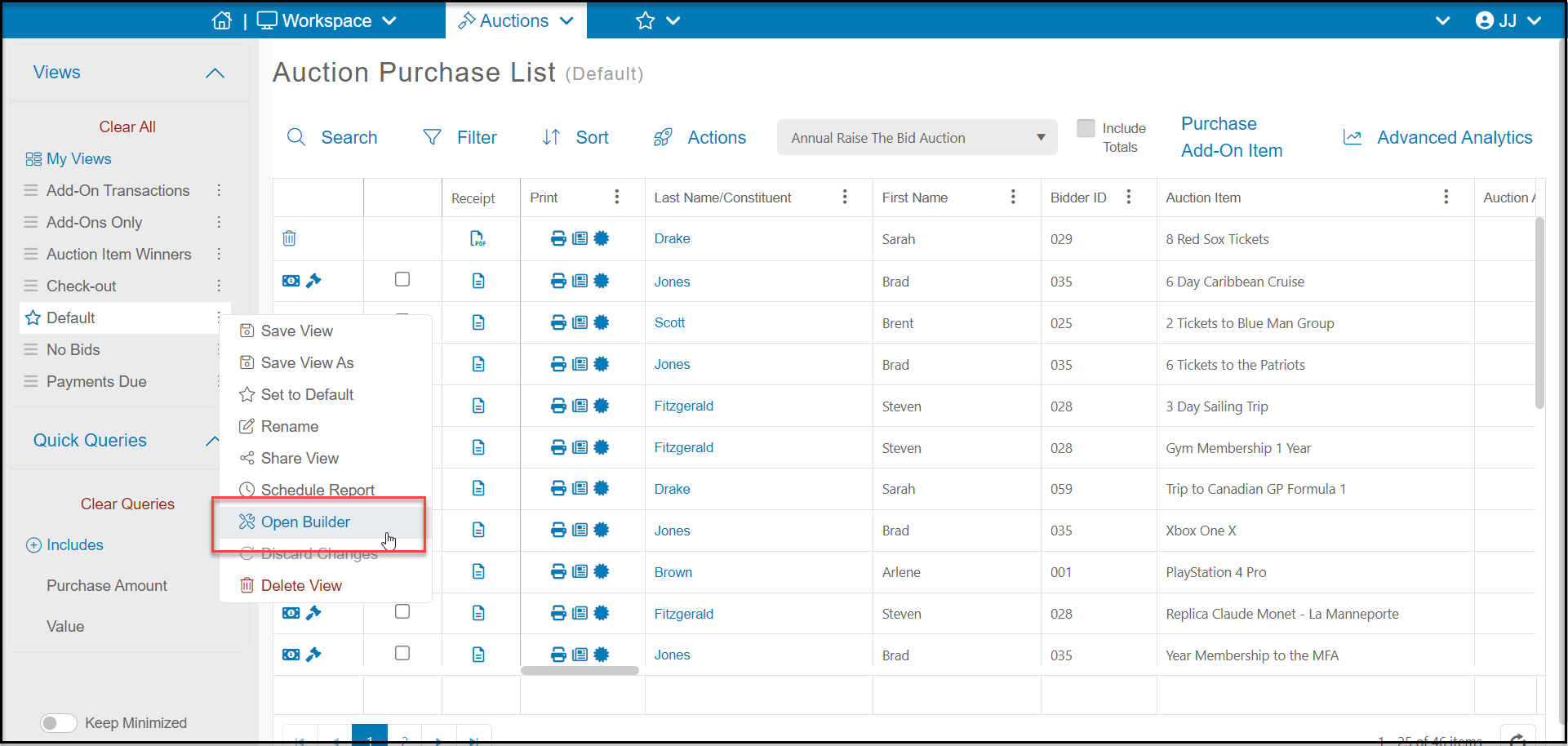Image resolution: width=1568 pixels, height=746 pixels.
Task: Click the JJ user account icon
Action: pyautogui.click(x=1485, y=20)
